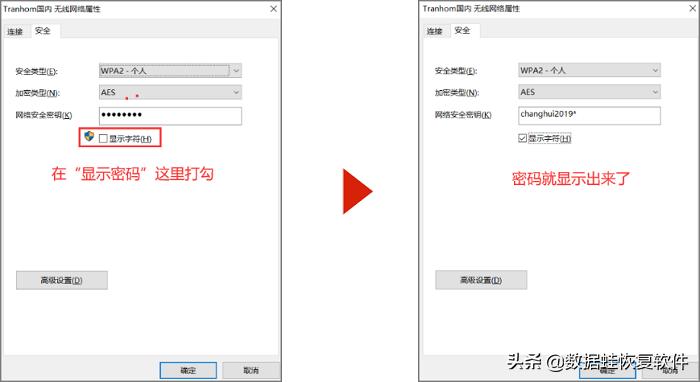Image resolution: width=700 pixels, height=382 pixels.
Task: Switch to 连接 tab in left dialog
Action: [x=15, y=32]
